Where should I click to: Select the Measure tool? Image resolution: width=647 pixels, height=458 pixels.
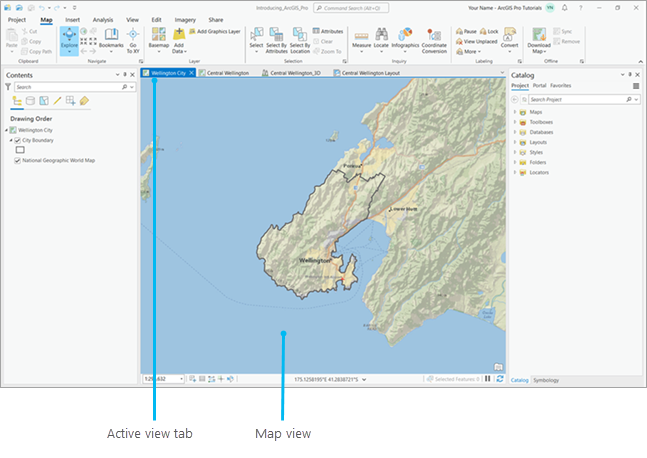[x=361, y=40]
